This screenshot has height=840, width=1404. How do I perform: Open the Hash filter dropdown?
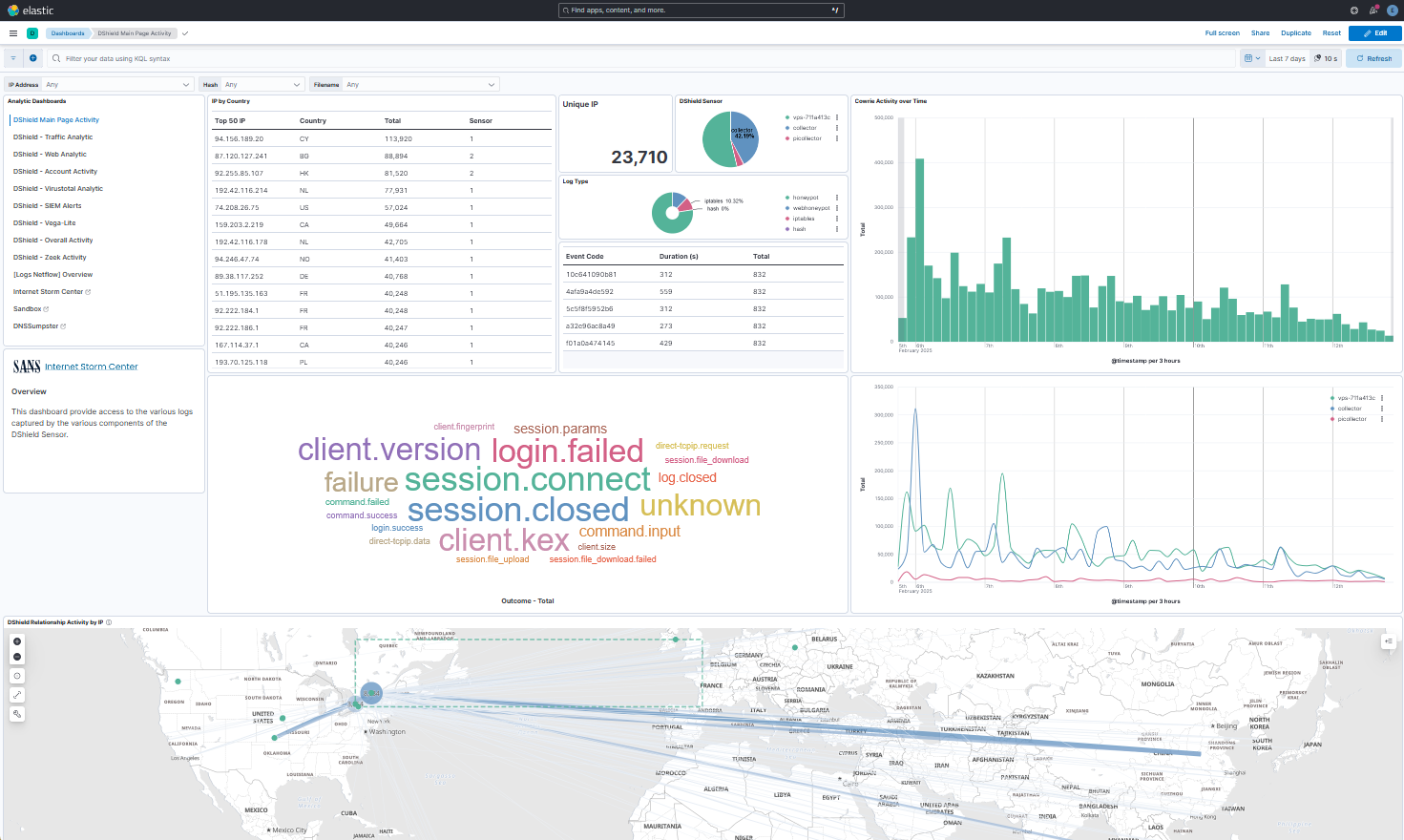coord(296,85)
